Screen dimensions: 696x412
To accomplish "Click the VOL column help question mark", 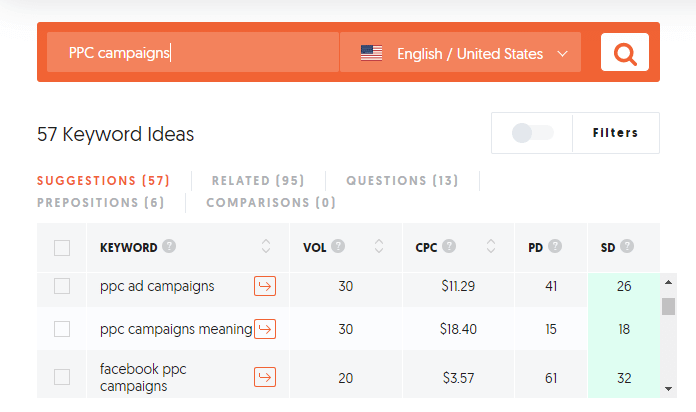I will click(338, 246).
